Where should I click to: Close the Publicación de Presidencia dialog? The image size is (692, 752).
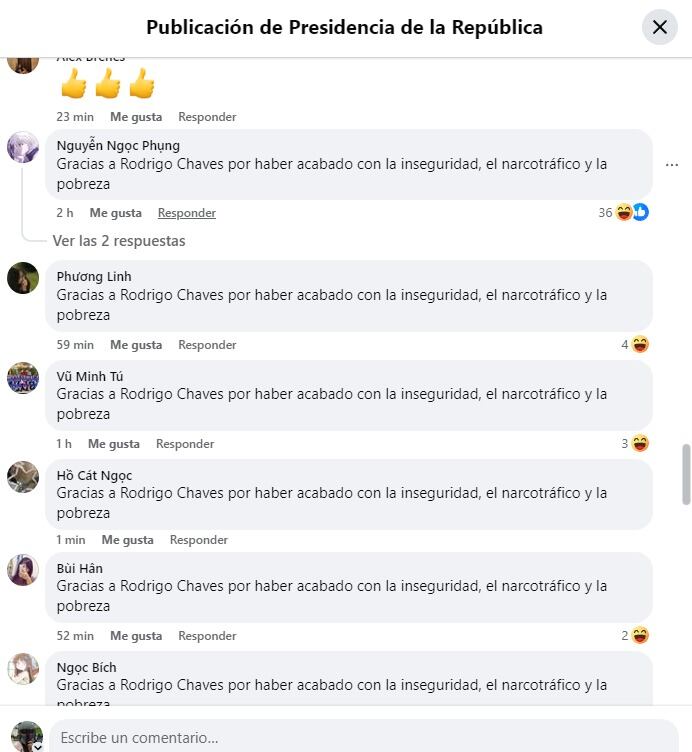point(659,27)
